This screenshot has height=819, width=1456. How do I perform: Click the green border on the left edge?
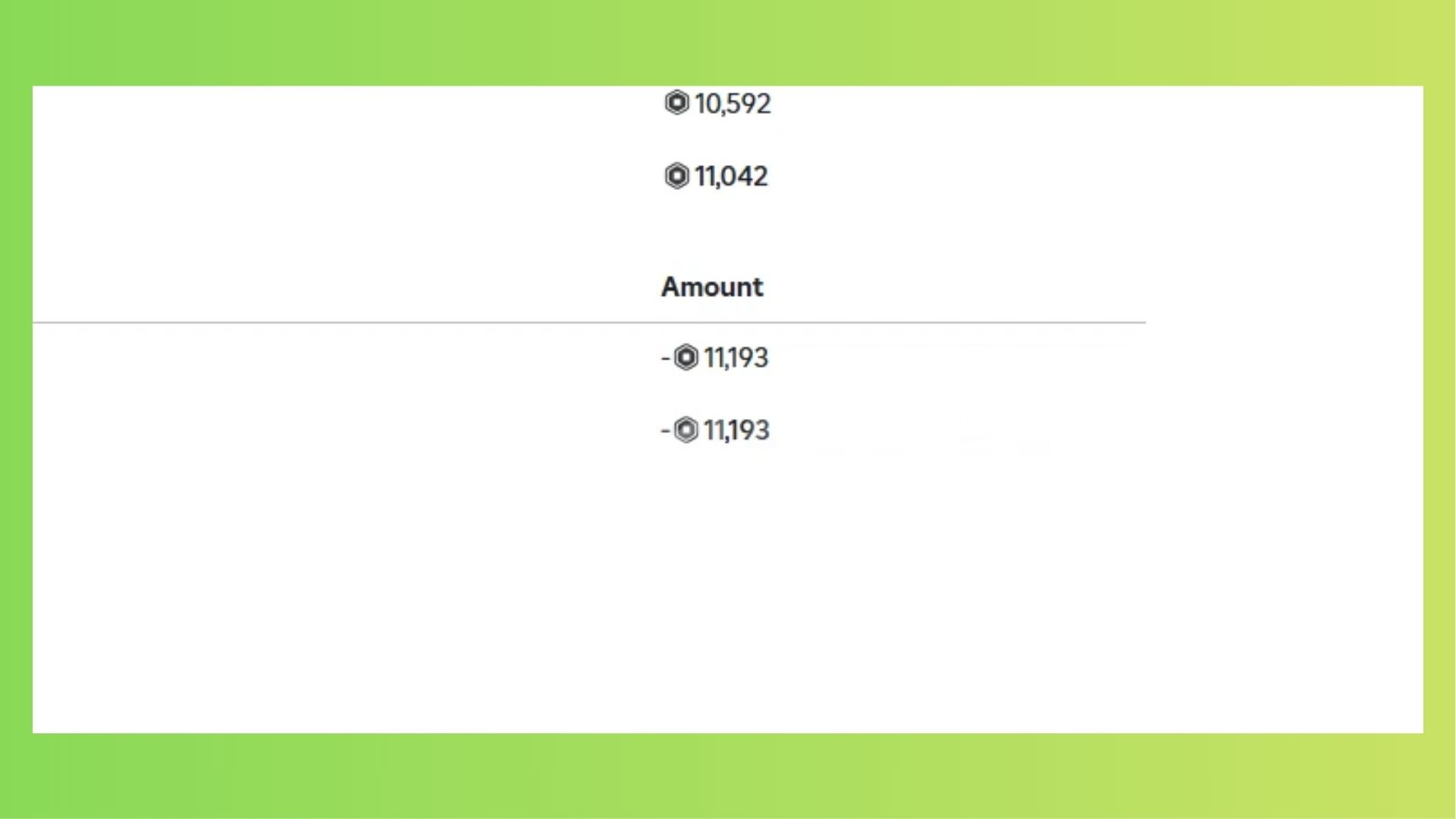[16, 409]
